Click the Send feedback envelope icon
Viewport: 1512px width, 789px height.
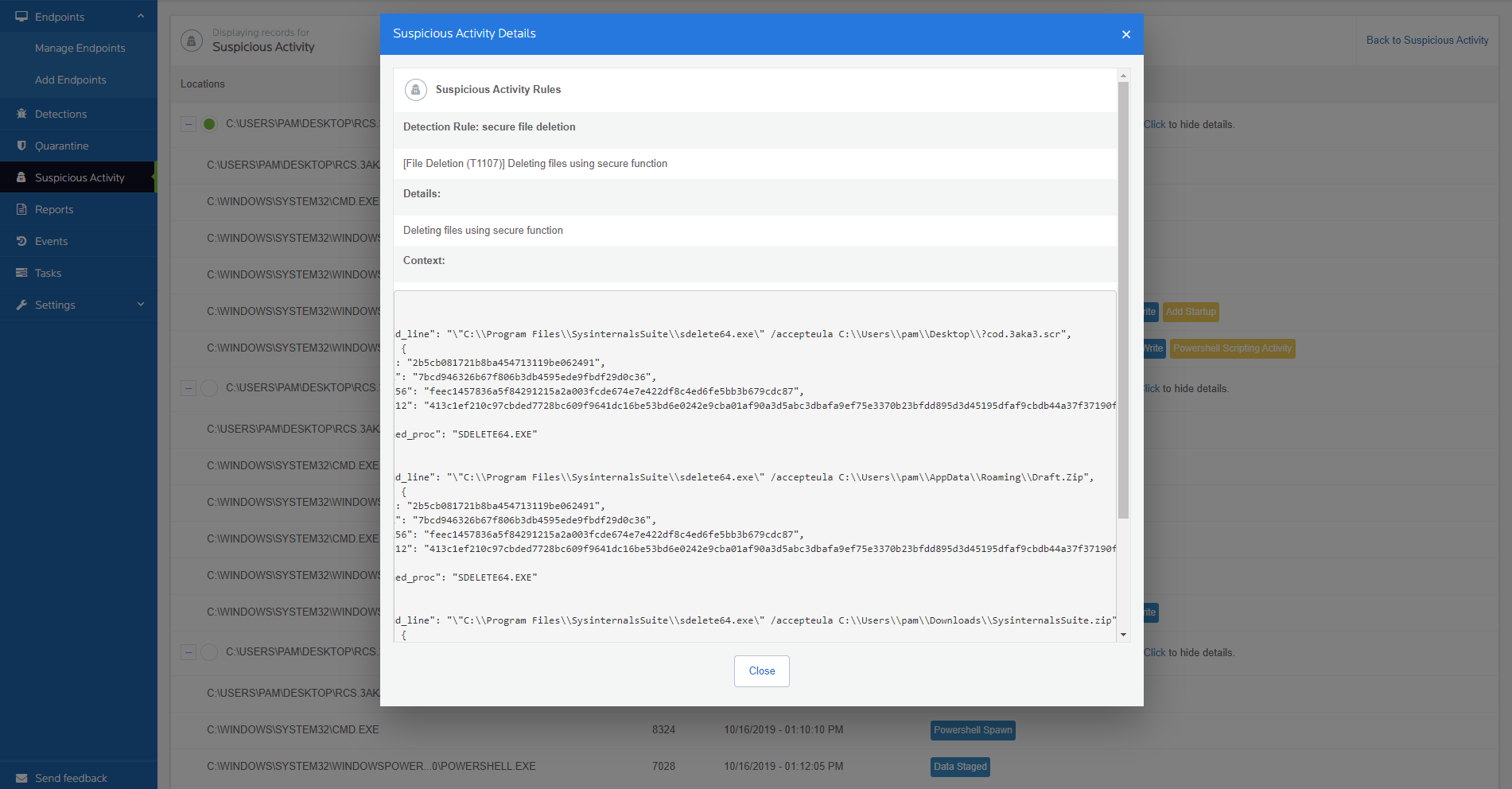[21, 778]
